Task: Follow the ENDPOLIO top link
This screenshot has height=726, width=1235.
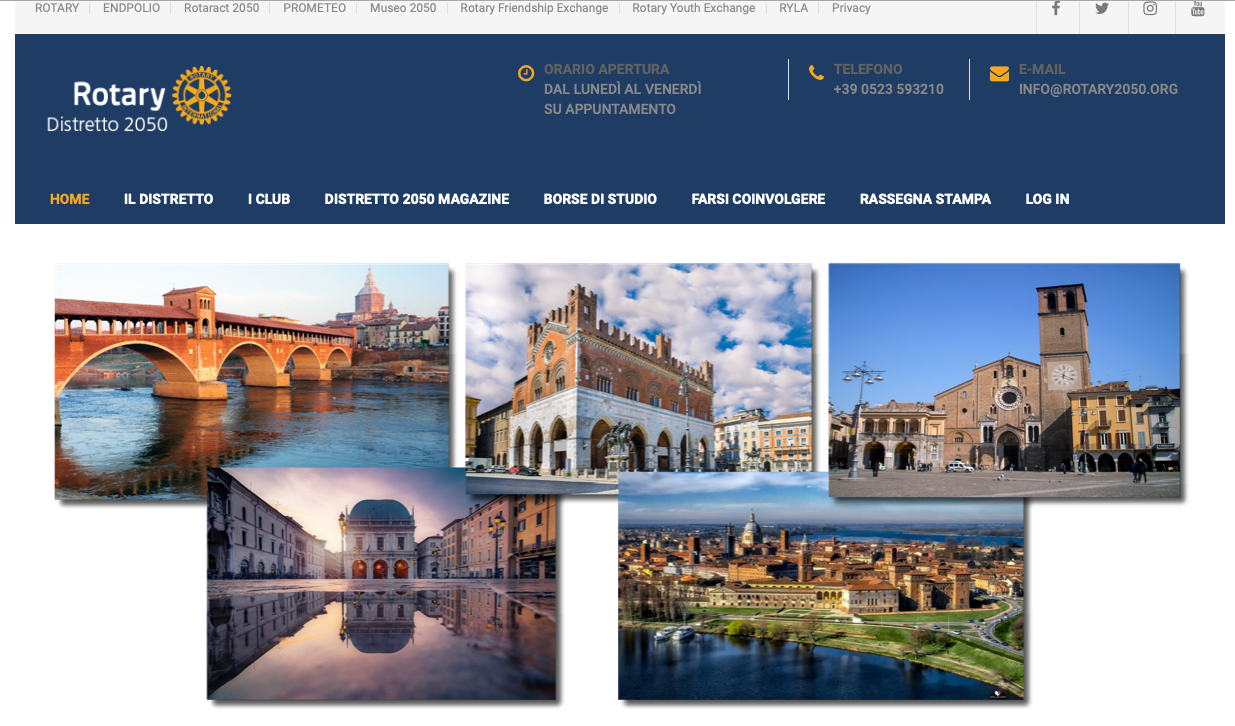Action: coord(131,8)
